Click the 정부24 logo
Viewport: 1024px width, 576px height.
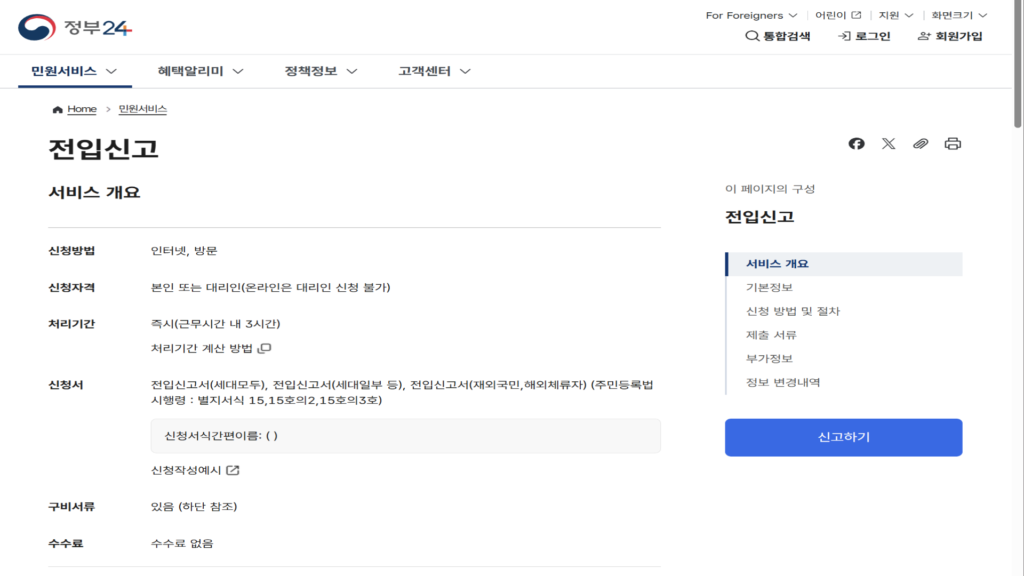pos(75,27)
